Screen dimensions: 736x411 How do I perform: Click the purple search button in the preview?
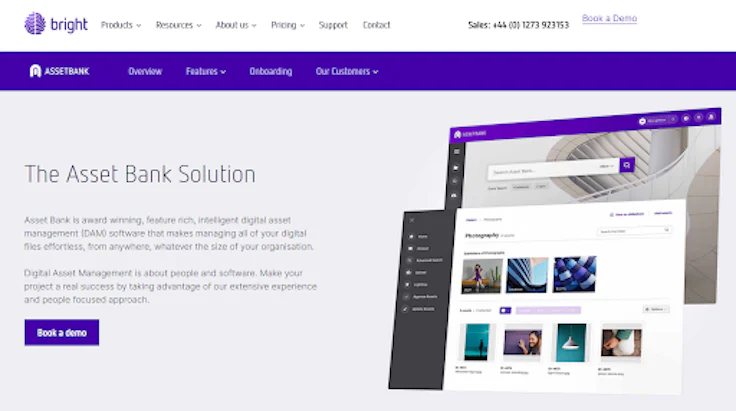click(x=627, y=165)
